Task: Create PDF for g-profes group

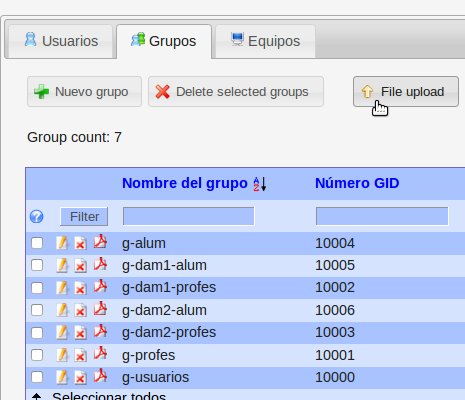Action: [100, 354]
